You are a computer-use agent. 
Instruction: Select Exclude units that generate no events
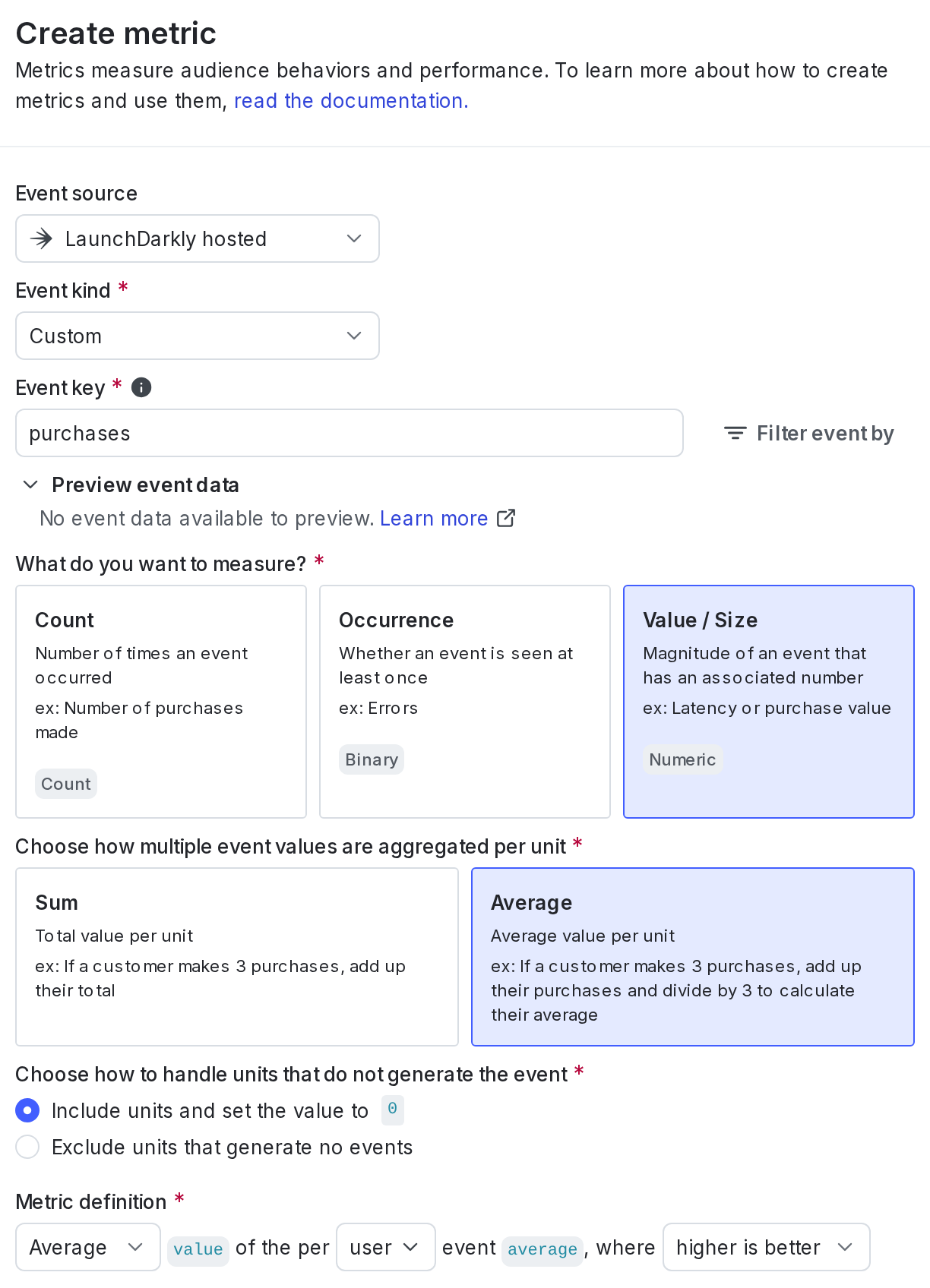click(x=27, y=1147)
